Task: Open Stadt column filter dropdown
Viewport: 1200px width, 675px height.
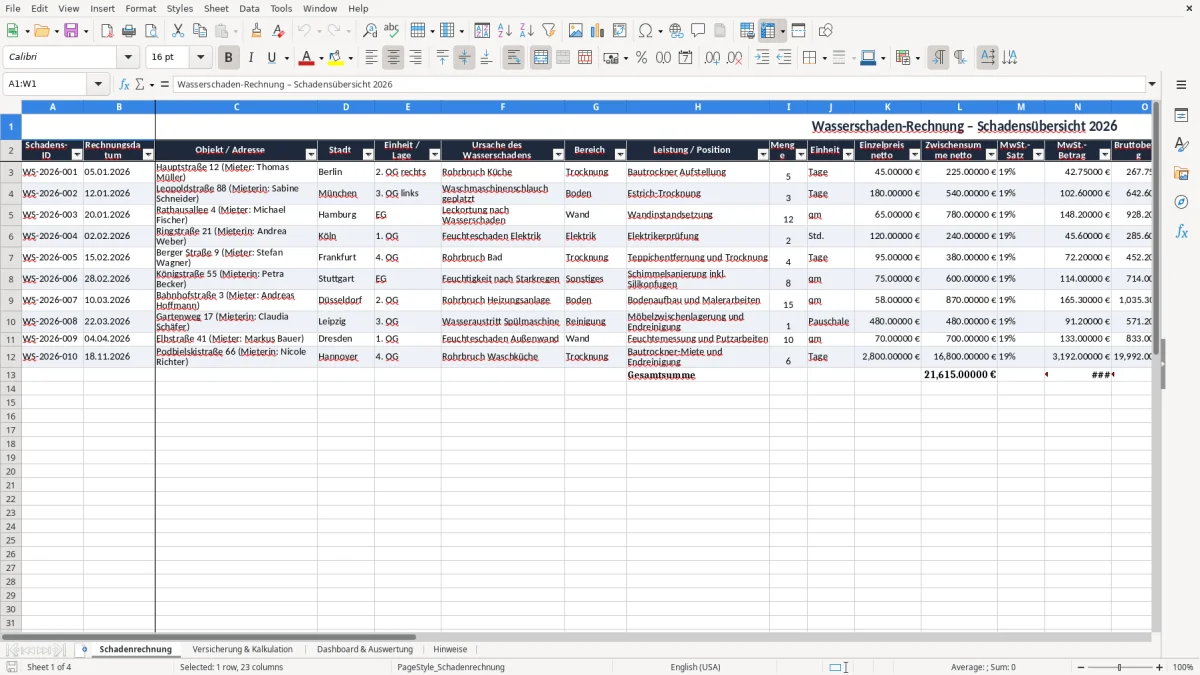Action: click(x=368, y=155)
